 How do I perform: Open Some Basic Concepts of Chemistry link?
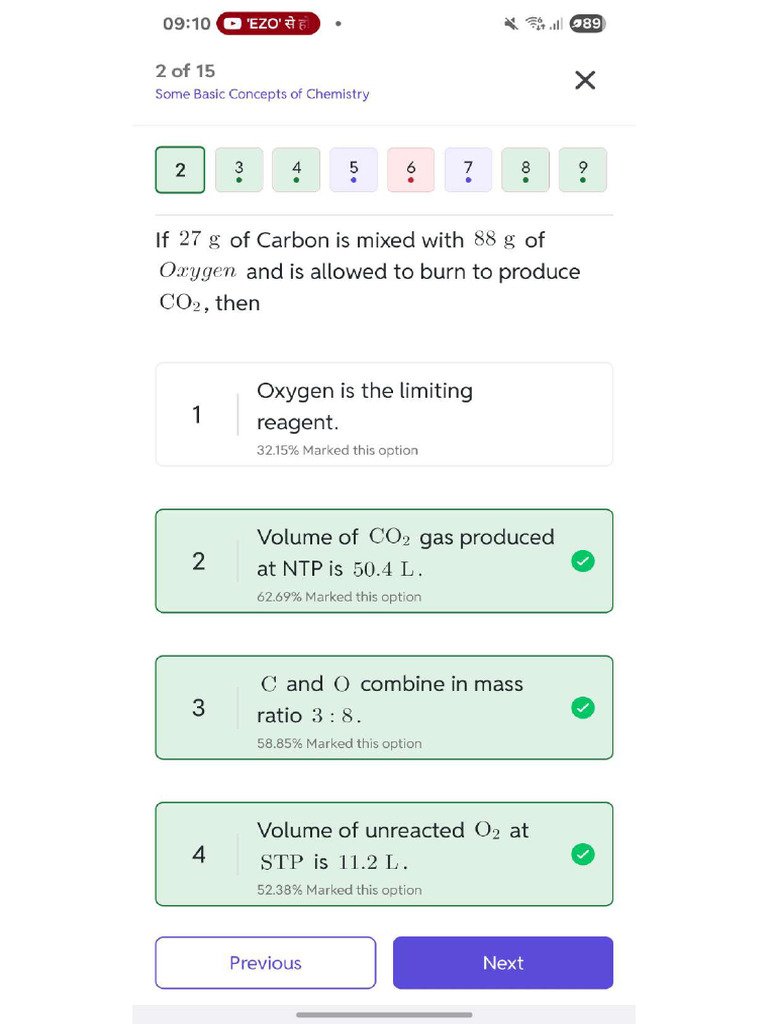click(x=262, y=94)
